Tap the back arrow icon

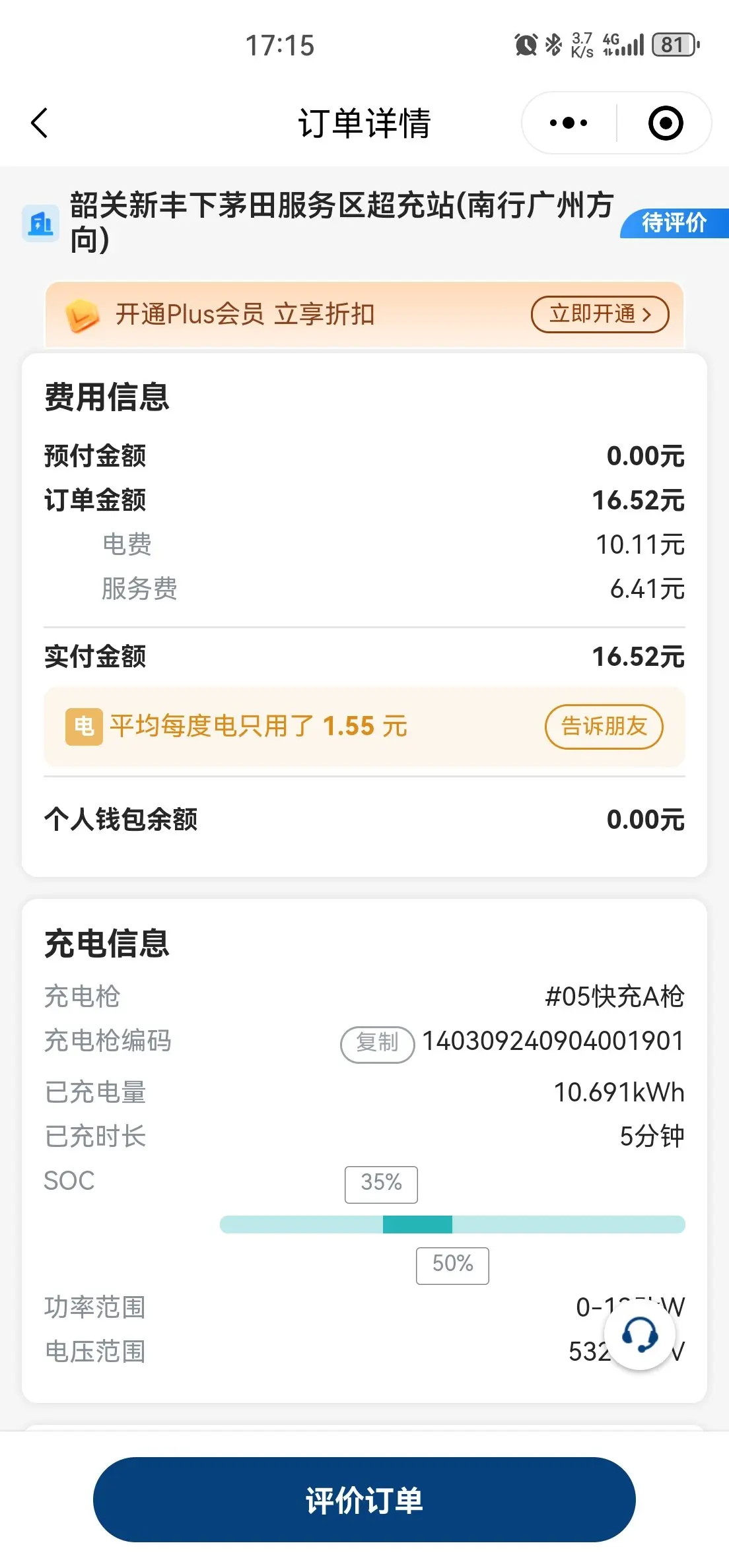pyautogui.click(x=40, y=123)
